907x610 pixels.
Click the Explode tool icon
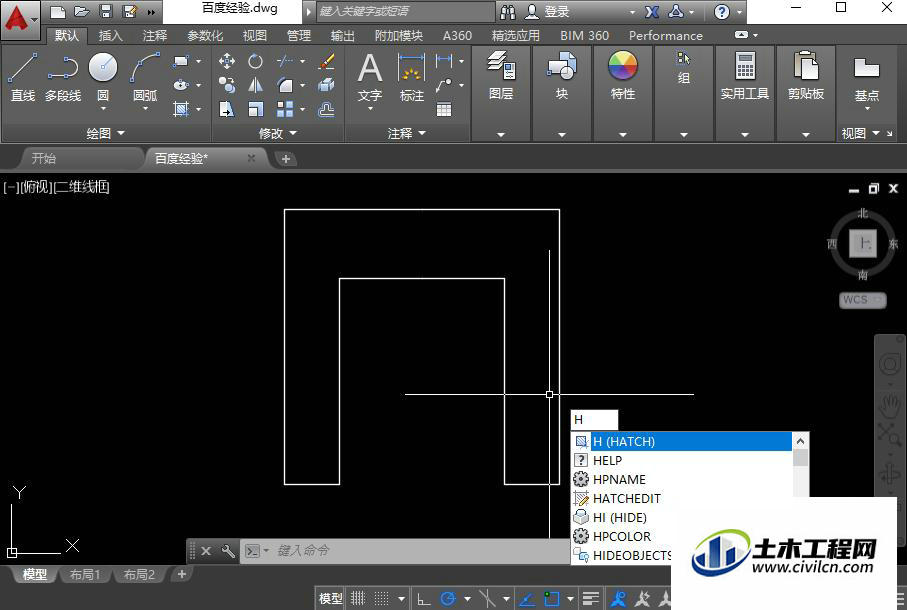point(326,85)
